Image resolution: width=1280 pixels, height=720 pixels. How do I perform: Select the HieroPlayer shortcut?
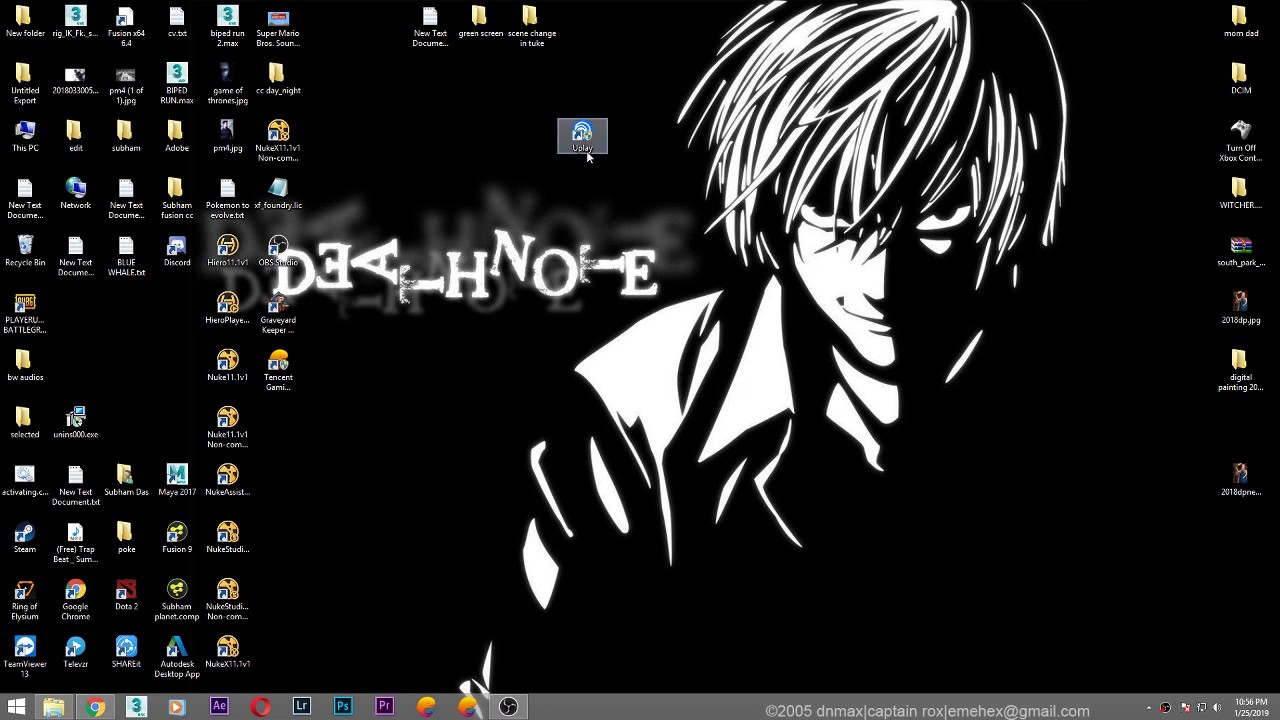228,308
